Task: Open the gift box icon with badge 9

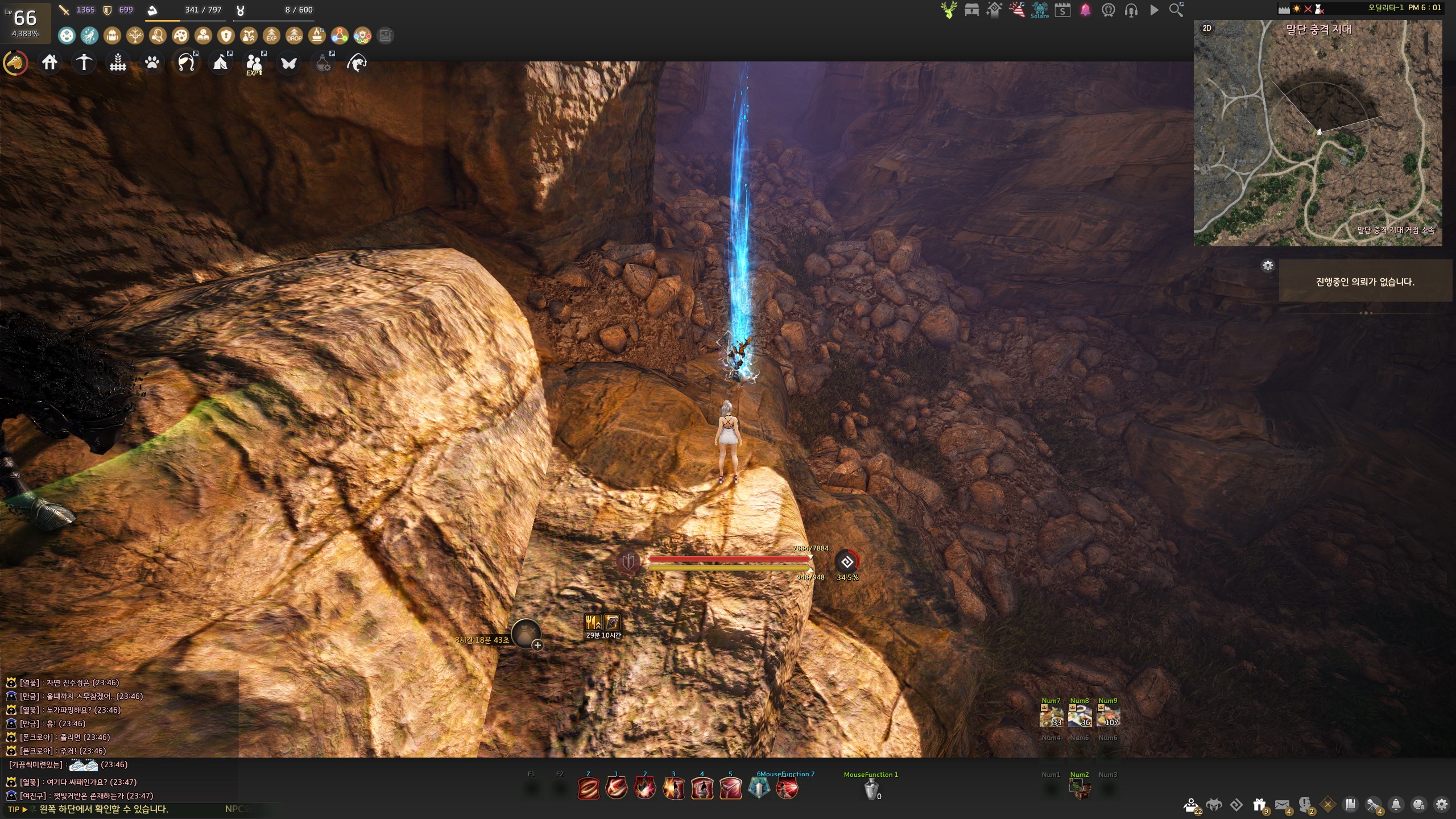Action: (x=1259, y=805)
